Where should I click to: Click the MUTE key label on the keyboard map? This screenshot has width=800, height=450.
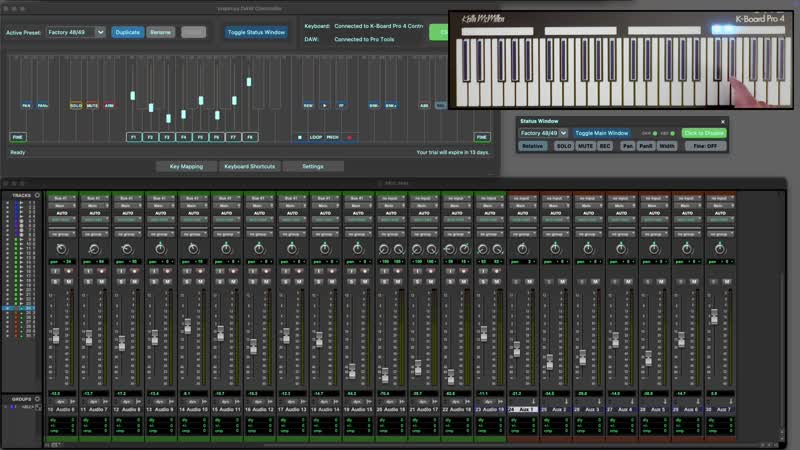point(92,106)
